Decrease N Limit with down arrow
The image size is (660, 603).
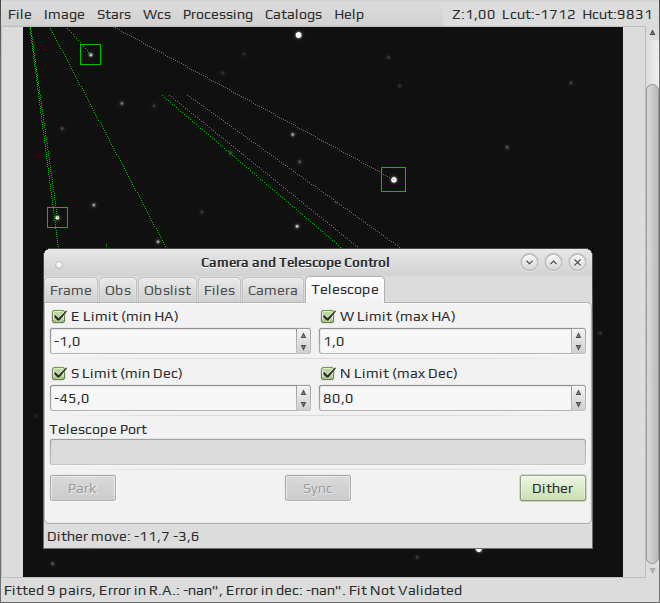(x=578, y=404)
